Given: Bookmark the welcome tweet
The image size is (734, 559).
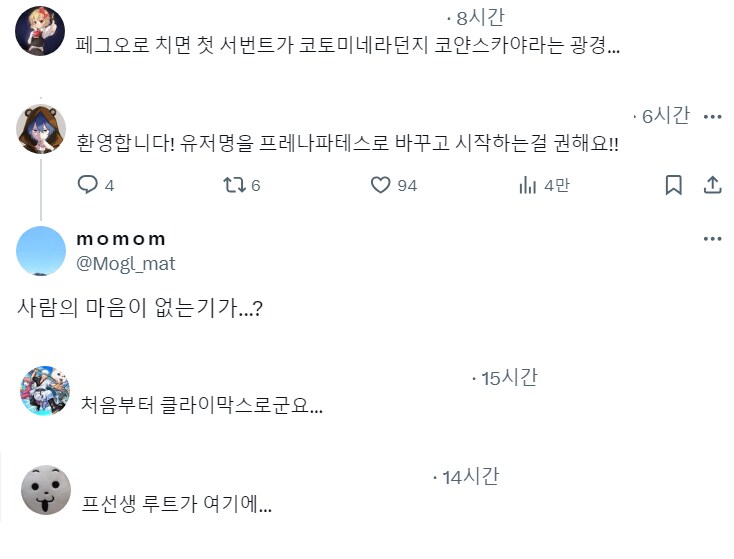Looking at the screenshot, I should [674, 185].
